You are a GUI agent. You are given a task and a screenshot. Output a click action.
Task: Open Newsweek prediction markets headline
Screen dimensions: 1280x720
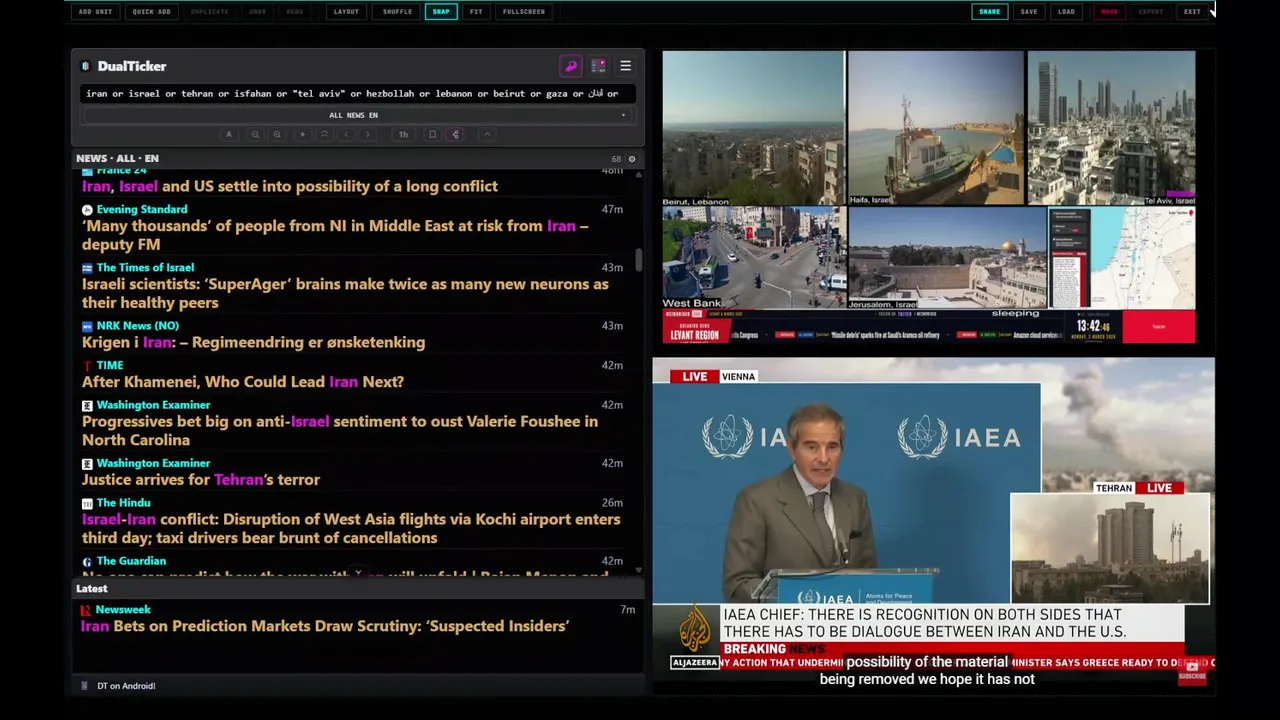325,626
